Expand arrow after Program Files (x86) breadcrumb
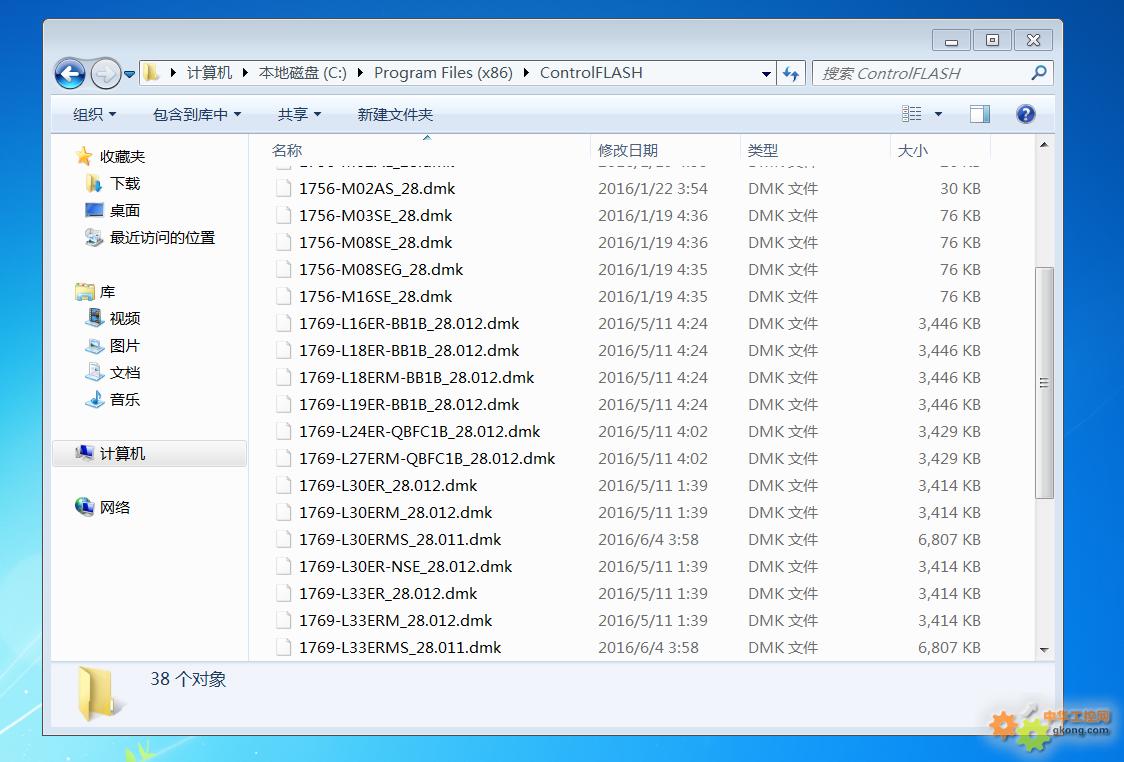This screenshot has height=762, width=1124. [526, 73]
